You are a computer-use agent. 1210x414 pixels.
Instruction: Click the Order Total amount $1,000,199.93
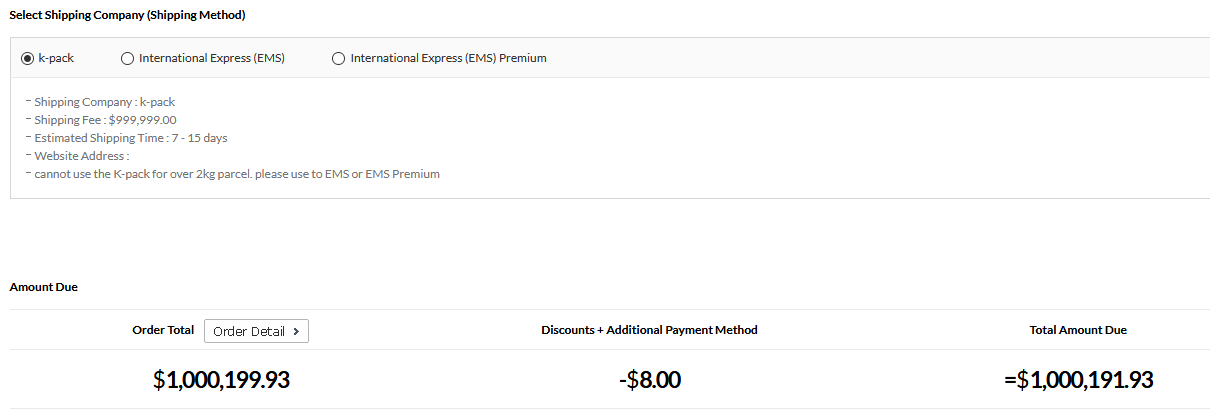[x=221, y=380]
